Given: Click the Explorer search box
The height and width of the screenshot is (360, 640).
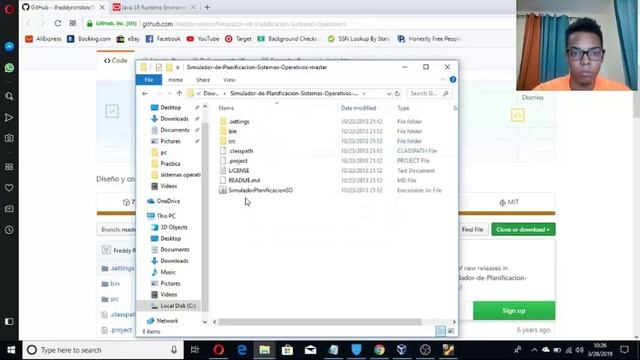Looking at the screenshot, I should [x=429, y=93].
